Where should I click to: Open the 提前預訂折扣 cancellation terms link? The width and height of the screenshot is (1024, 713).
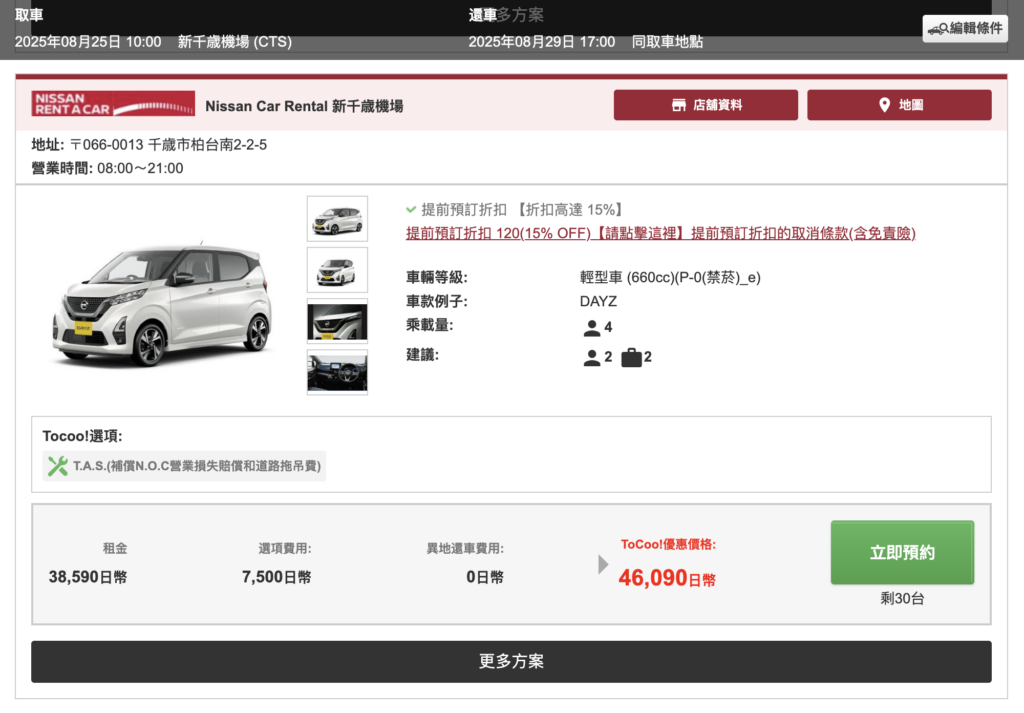(660, 233)
